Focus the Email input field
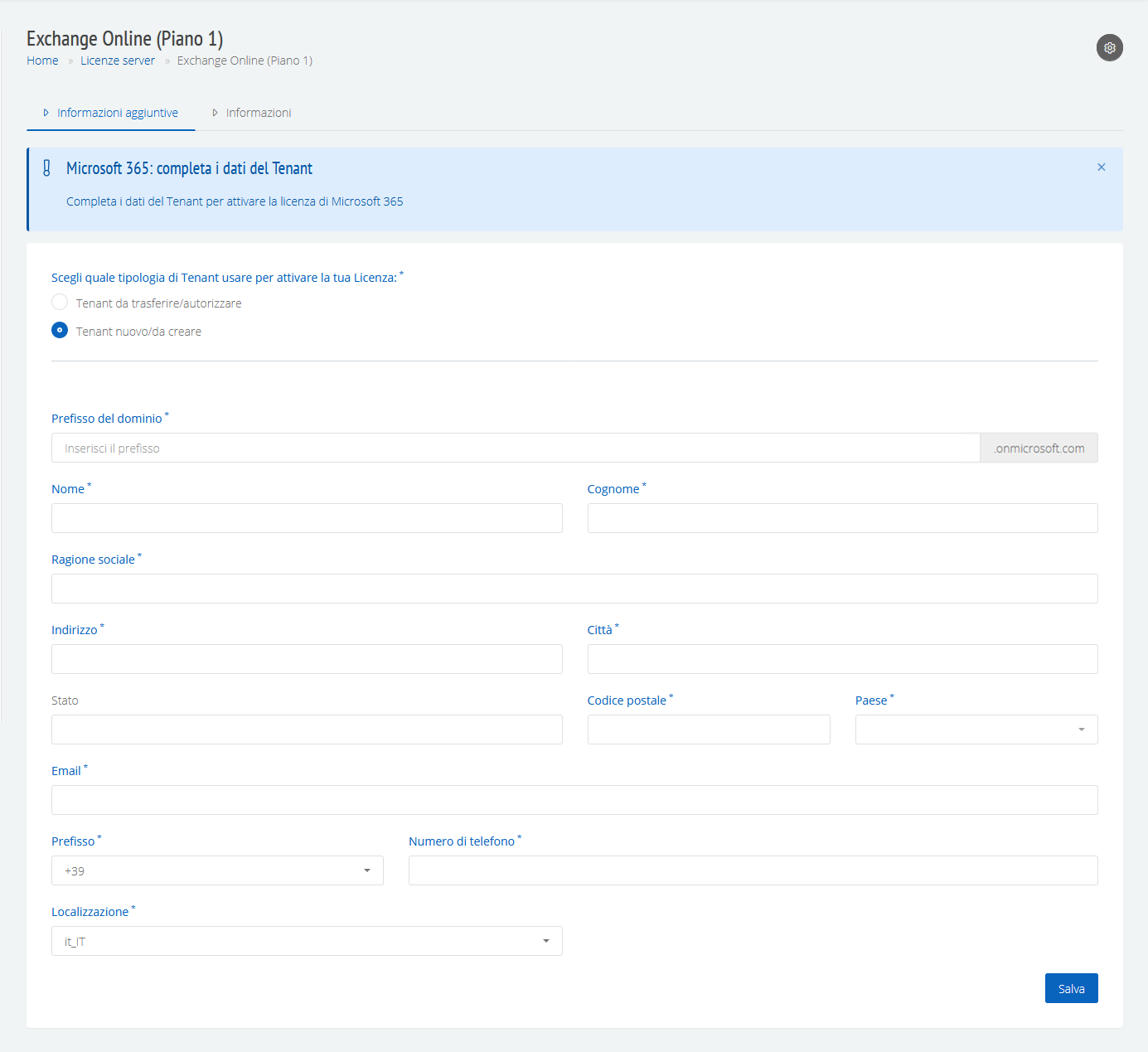Image resolution: width=1148 pixels, height=1052 pixels. click(574, 800)
